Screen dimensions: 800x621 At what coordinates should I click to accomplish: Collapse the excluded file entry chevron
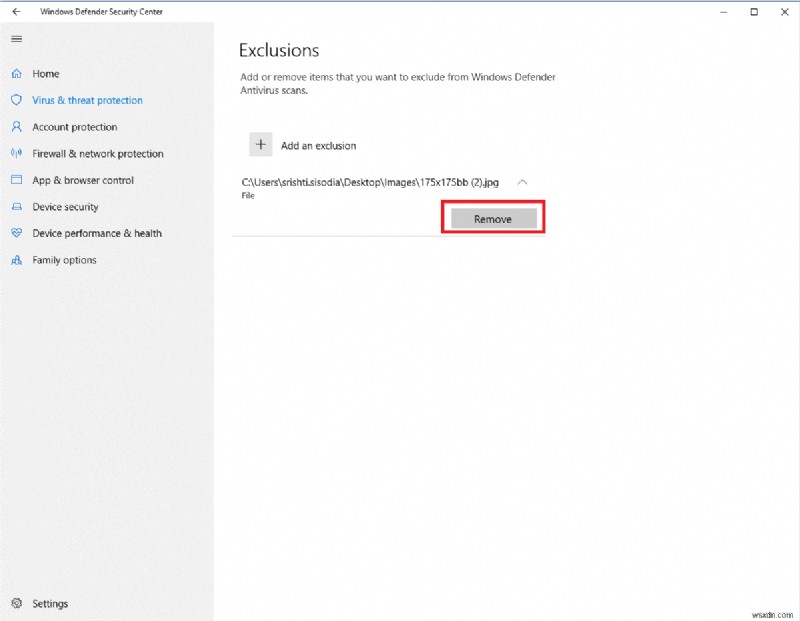[522, 182]
